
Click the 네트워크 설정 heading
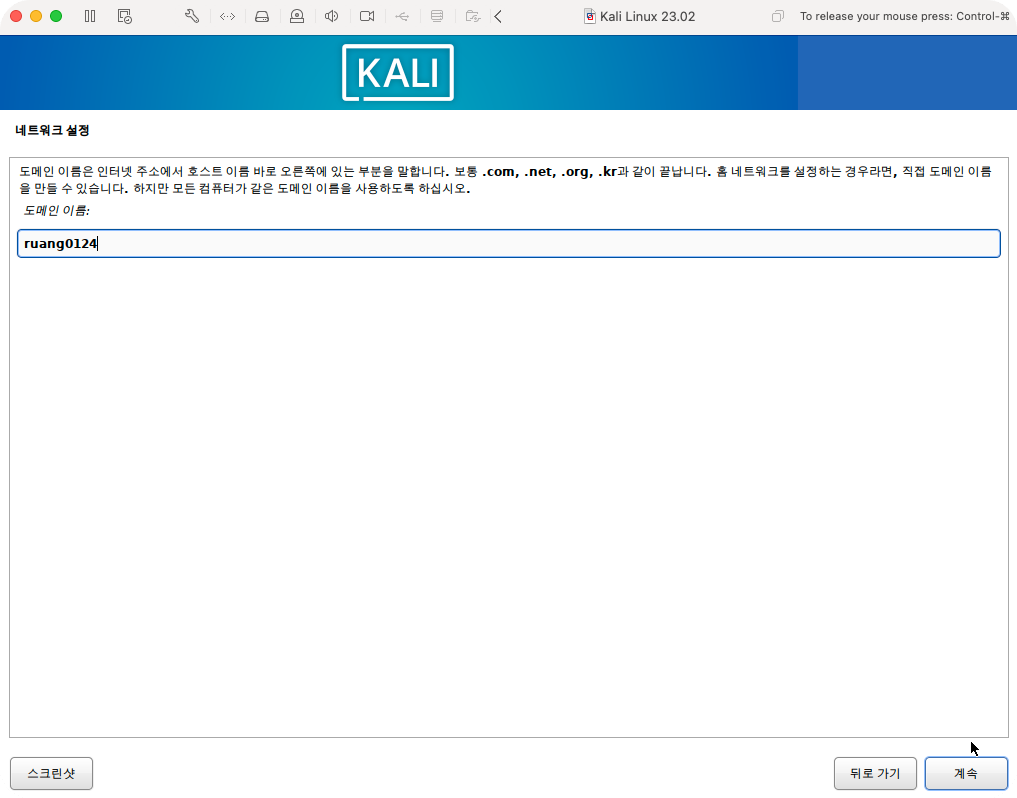click(52, 130)
